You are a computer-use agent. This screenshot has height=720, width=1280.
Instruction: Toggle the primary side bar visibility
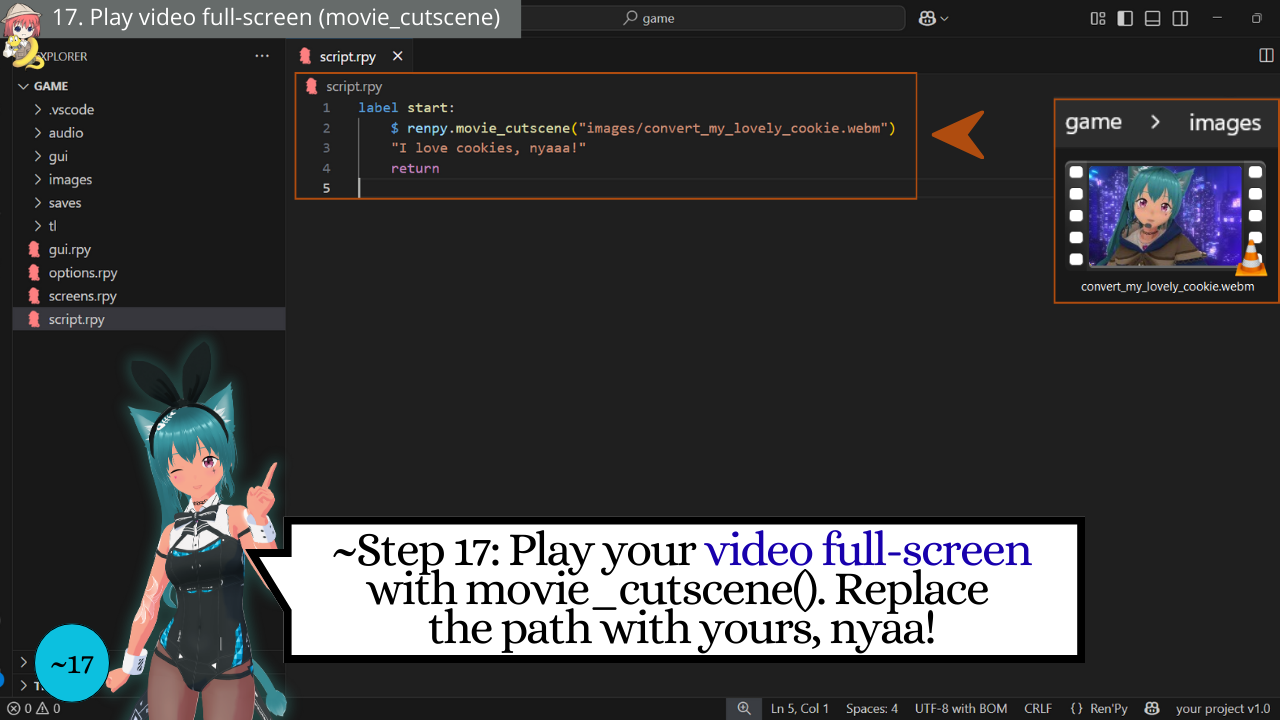[1125, 18]
